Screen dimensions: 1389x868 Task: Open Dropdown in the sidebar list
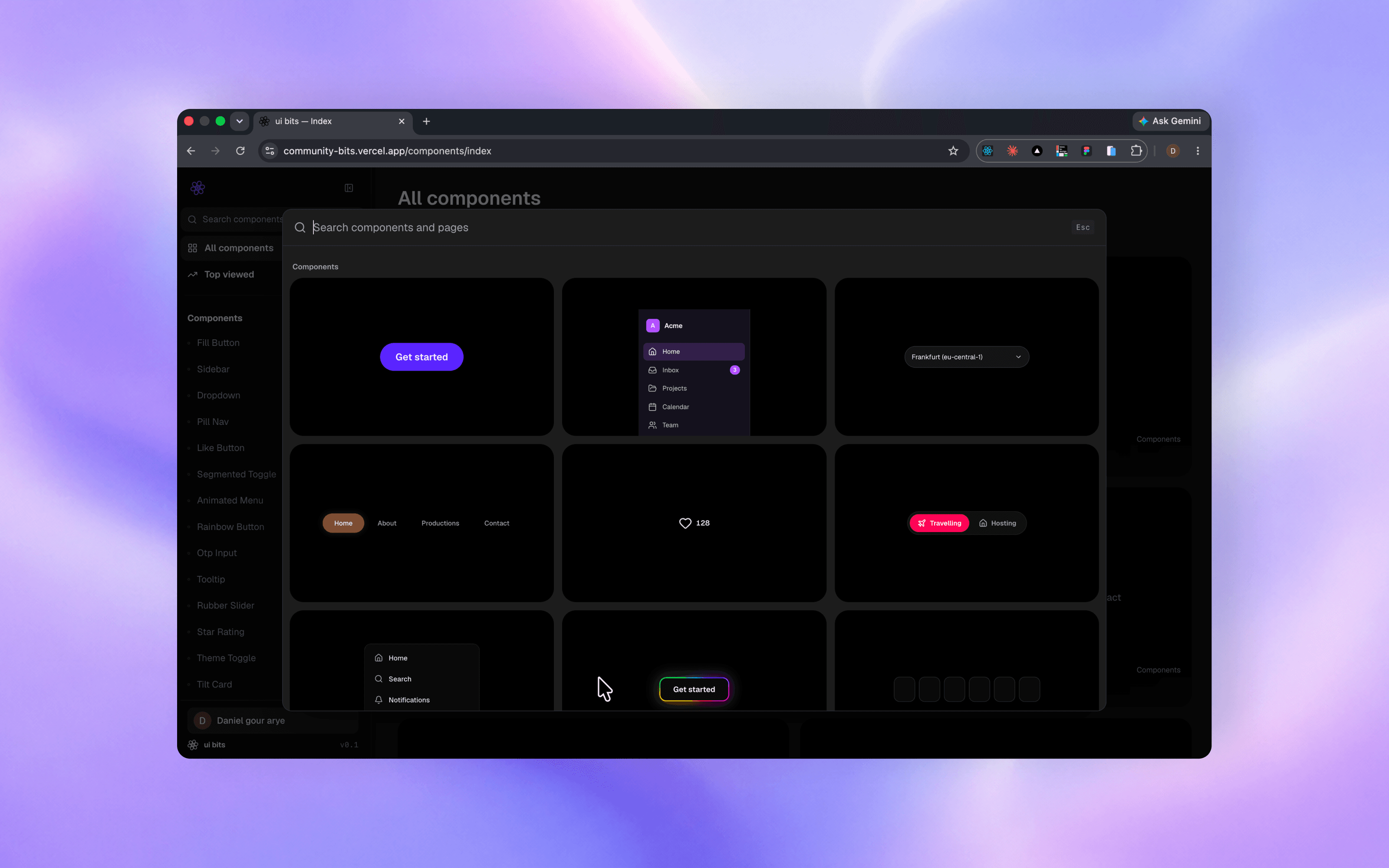[x=218, y=395]
